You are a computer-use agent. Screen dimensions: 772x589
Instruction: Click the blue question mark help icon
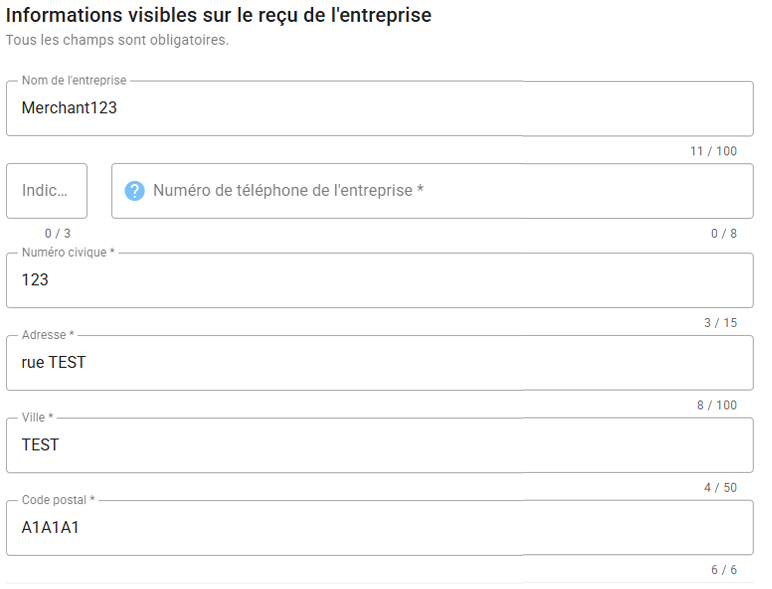click(135, 191)
